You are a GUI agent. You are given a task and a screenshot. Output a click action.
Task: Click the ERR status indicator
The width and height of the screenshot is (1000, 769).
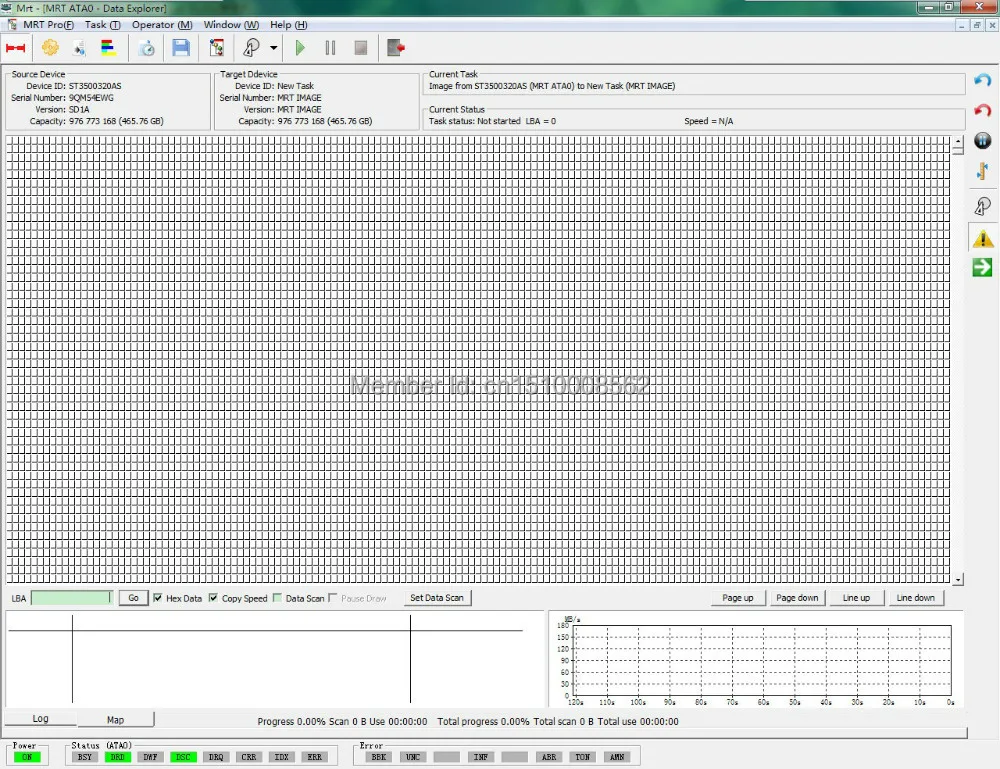click(x=314, y=757)
